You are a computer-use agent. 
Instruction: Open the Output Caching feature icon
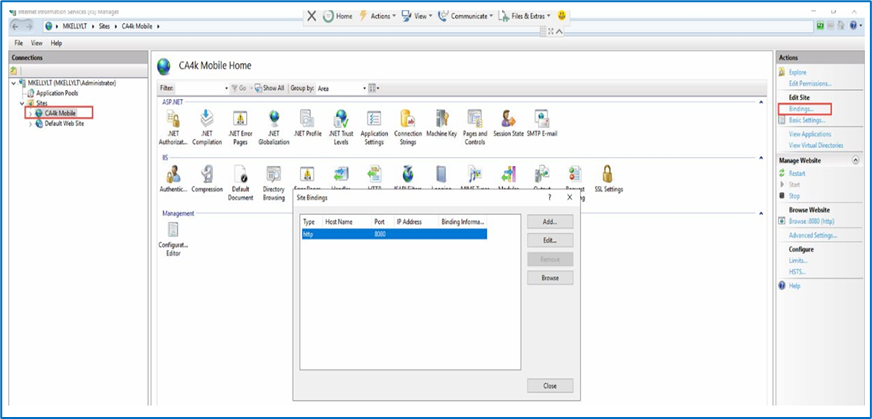(542, 174)
